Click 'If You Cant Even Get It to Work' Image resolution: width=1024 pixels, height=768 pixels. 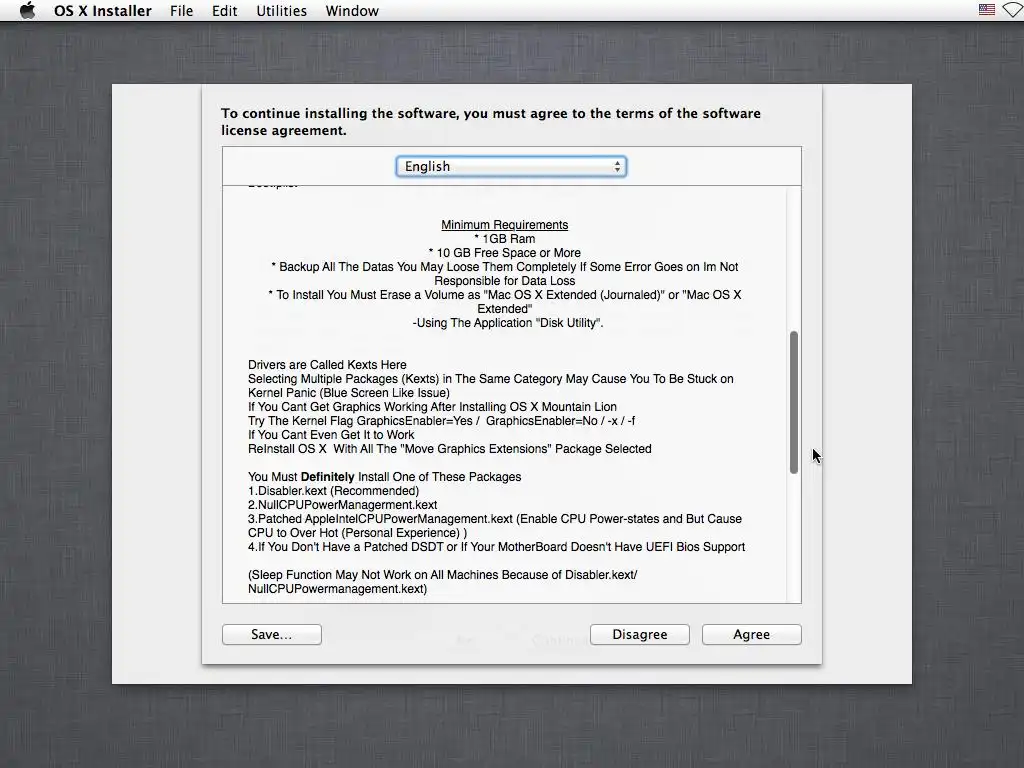pos(331,435)
